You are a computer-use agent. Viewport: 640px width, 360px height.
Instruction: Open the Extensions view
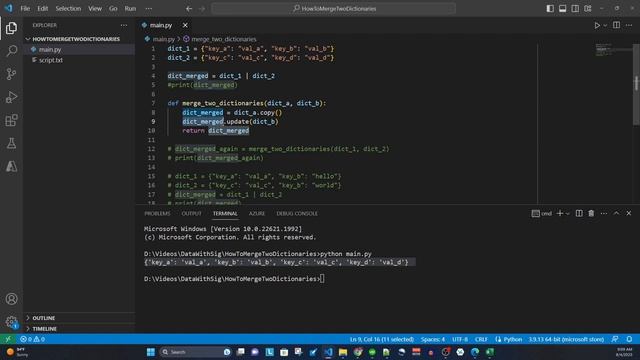(x=11, y=120)
